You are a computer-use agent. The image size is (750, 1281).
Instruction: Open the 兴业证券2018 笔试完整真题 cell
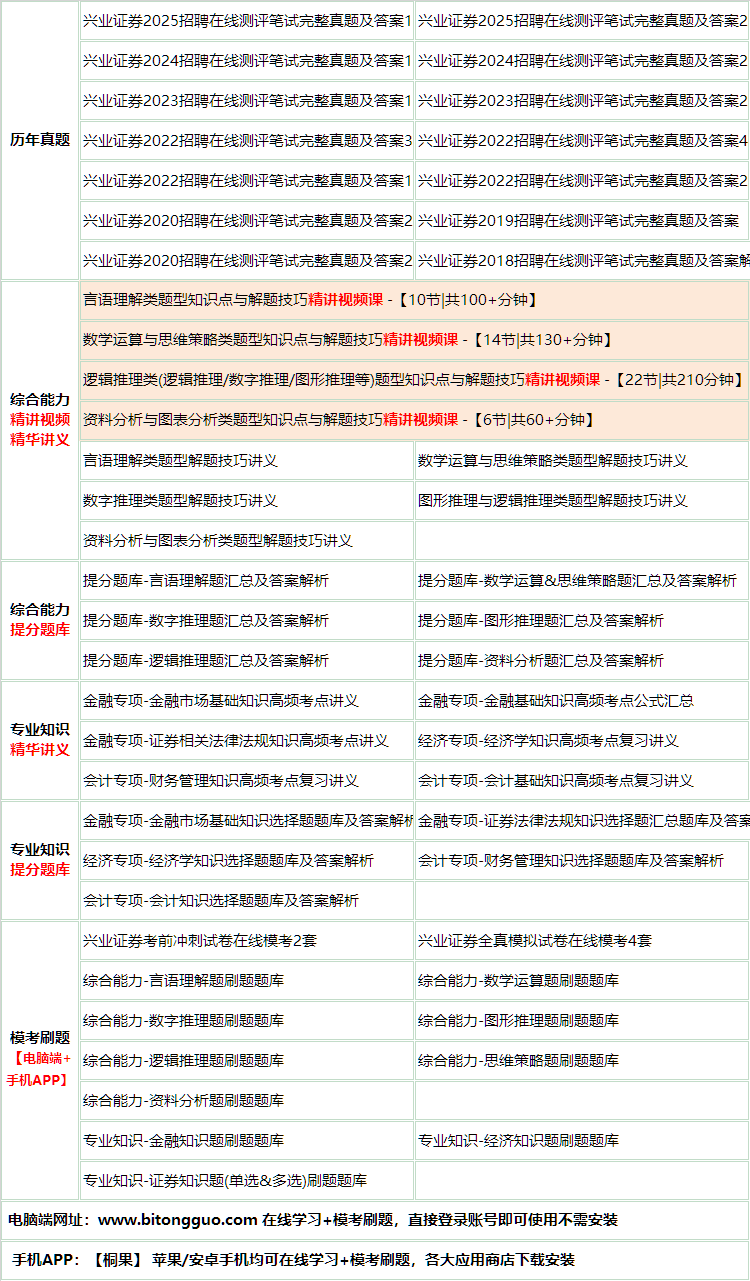point(582,261)
